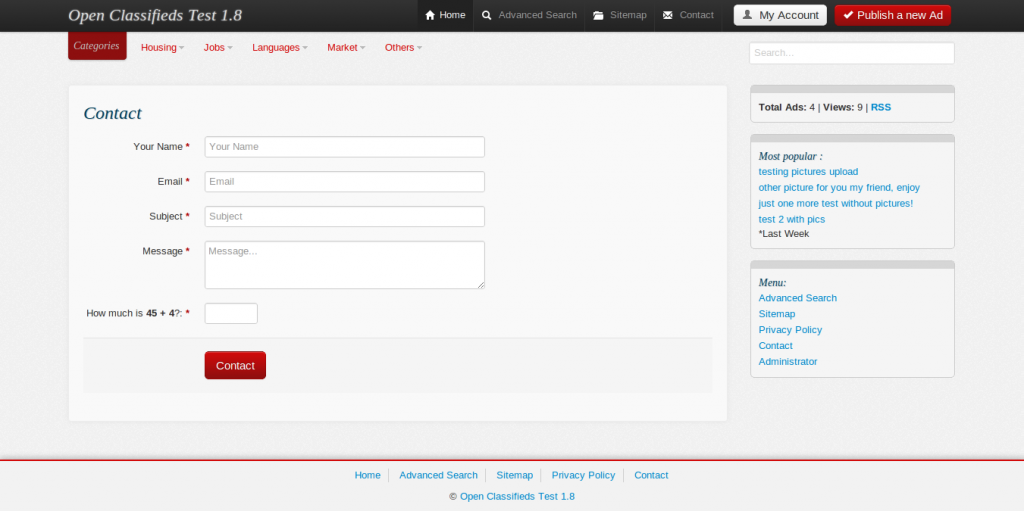1024x511 pixels.
Task: Click Contact in sidebar Menu
Action: pos(775,346)
